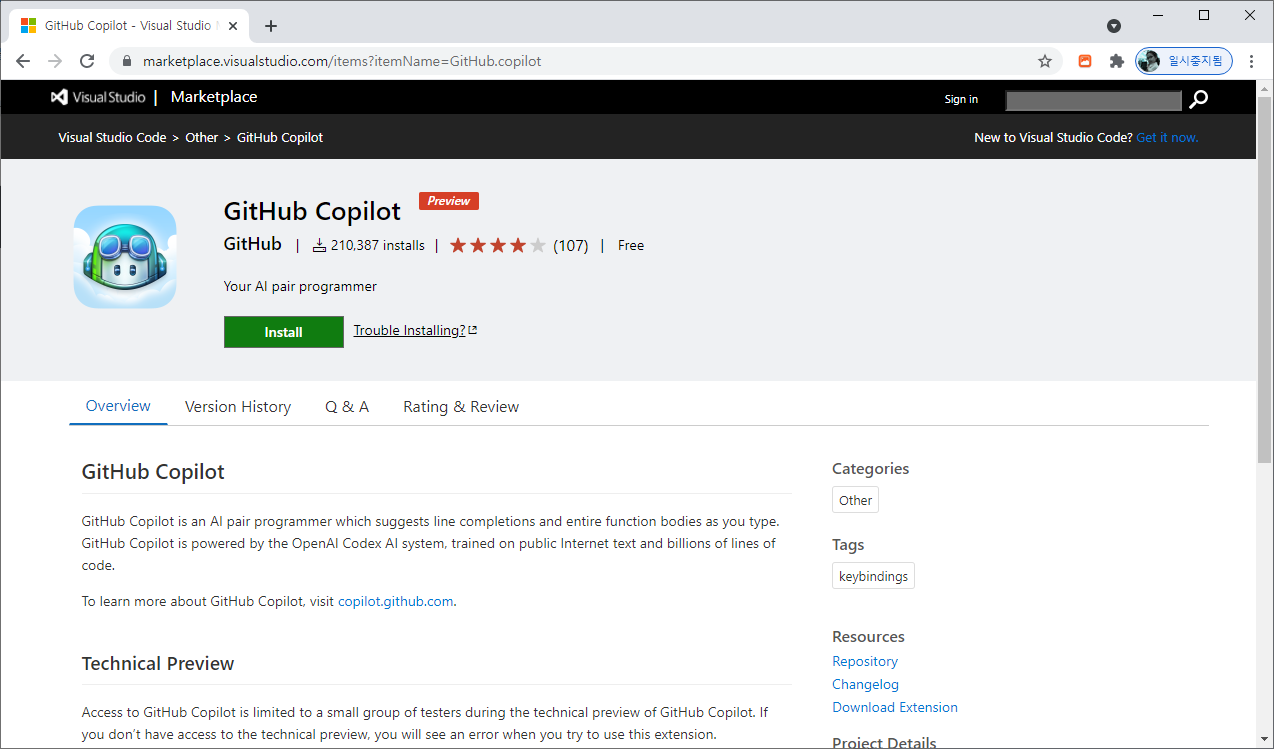Open a new tab with plus button
Image resolution: width=1274 pixels, height=749 pixels.
click(271, 26)
